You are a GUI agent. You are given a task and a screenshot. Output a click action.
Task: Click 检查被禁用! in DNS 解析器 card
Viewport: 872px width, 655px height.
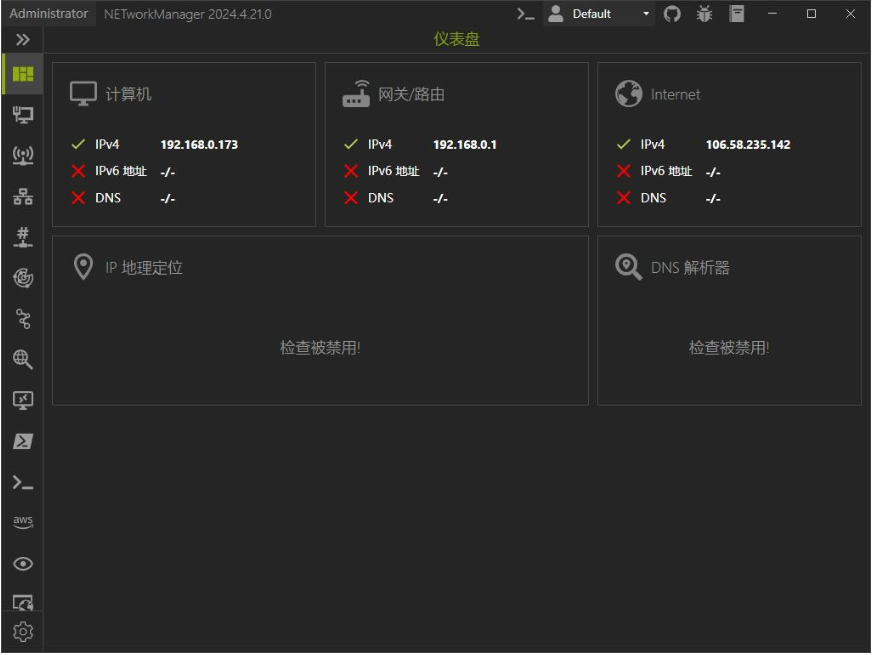click(729, 348)
